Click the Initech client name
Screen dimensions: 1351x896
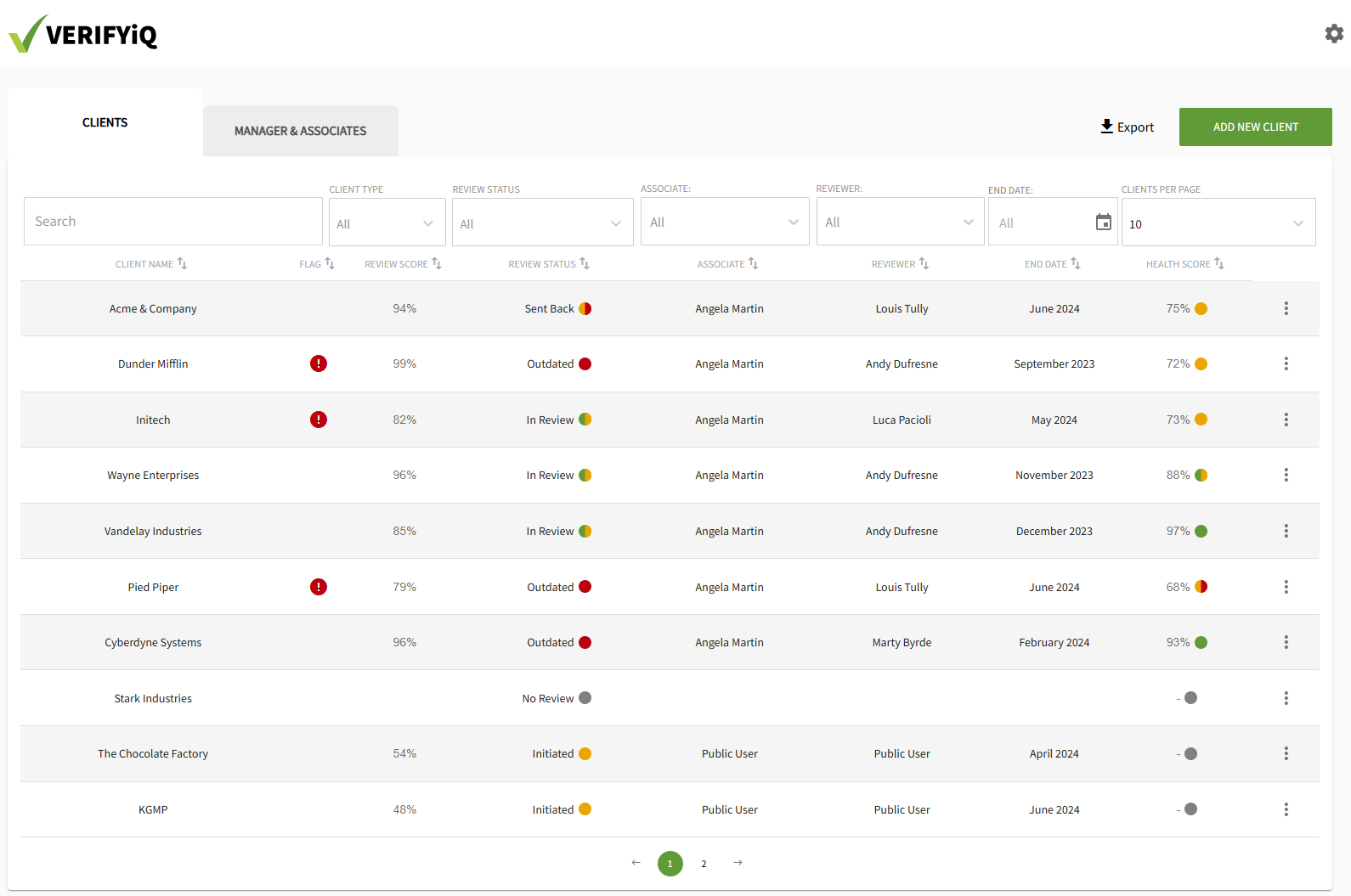tap(153, 420)
